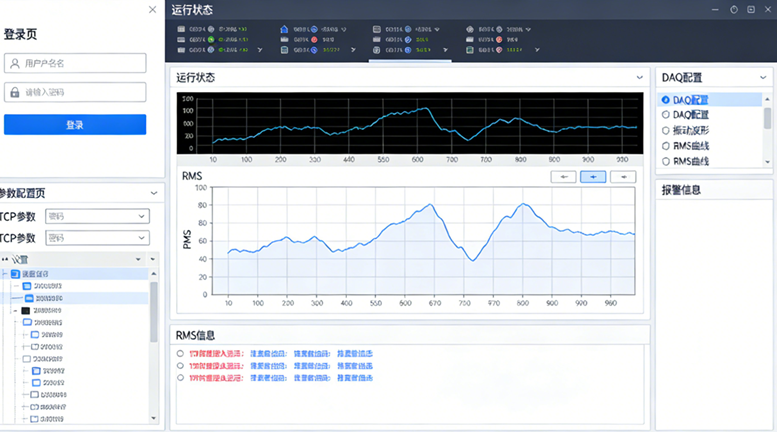Viewport: 777px width, 432px height.
Task: Click the power icon in title bar
Action: pyautogui.click(x=733, y=9)
